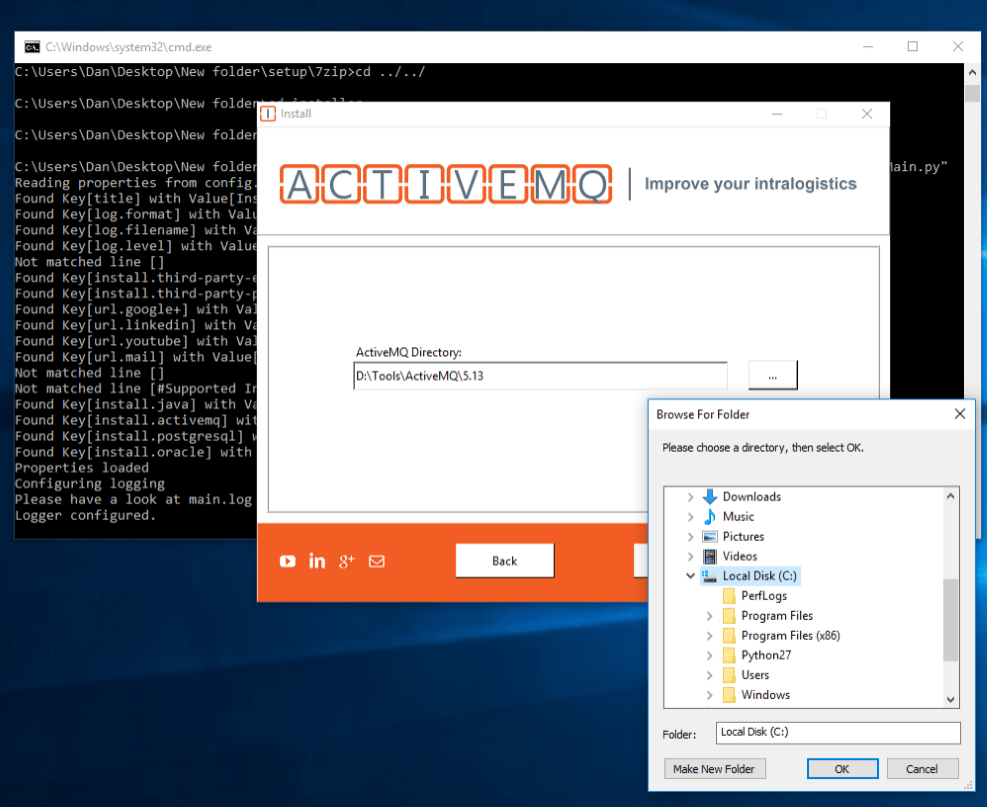Click OK in Browse For Folder
The image size is (987, 807).
coord(842,769)
